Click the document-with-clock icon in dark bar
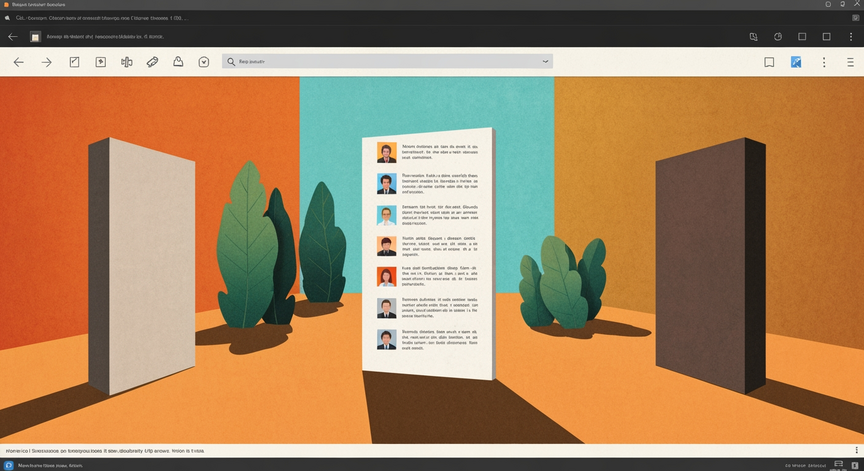 coord(753,37)
